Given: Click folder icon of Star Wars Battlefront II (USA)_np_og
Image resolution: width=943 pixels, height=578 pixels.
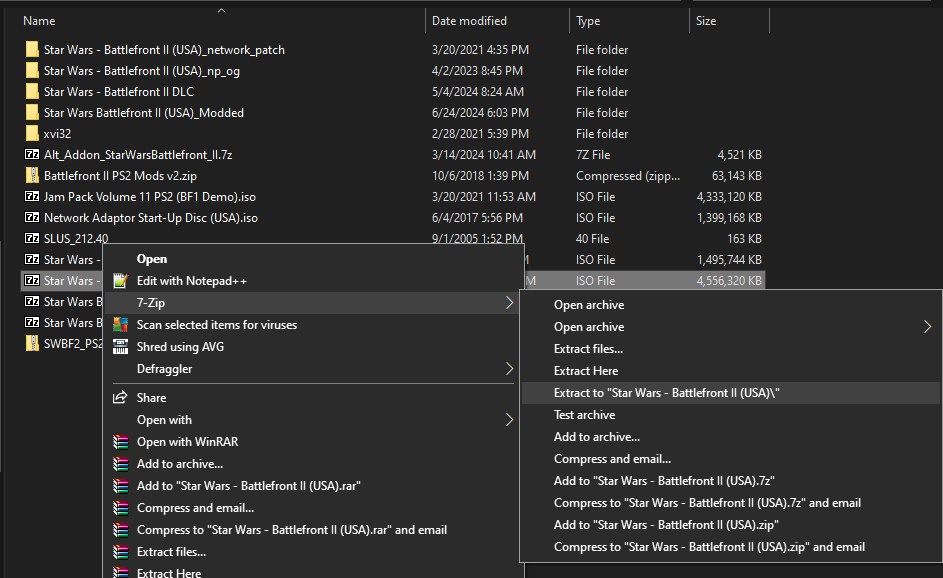Looking at the screenshot, I should (32, 70).
